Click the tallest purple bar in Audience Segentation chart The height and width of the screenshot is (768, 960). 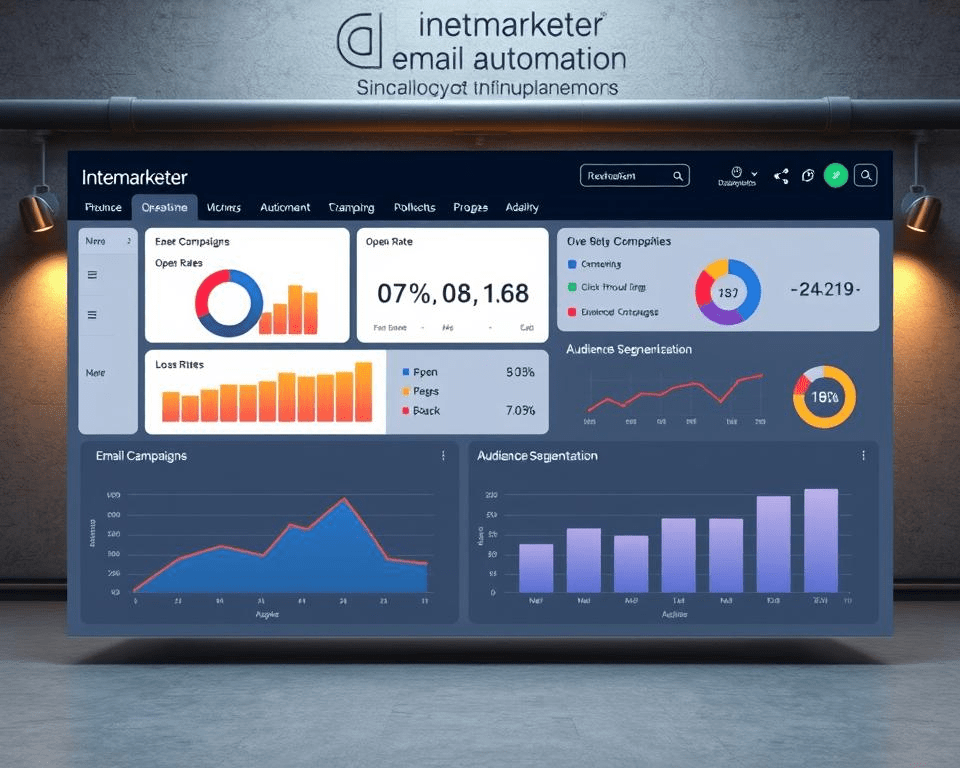pyautogui.click(x=820, y=540)
